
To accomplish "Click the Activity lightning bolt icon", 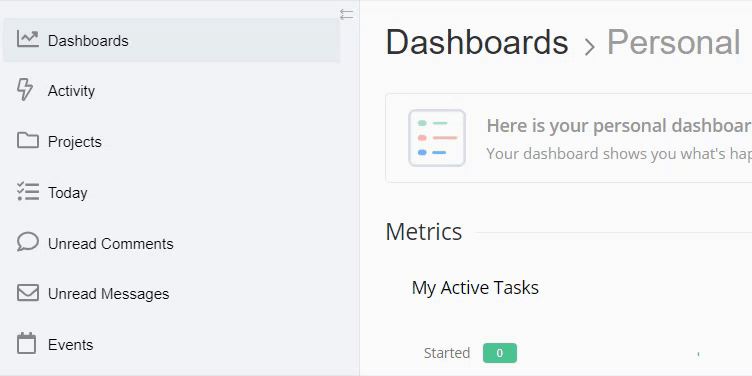I will pos(25,90).
